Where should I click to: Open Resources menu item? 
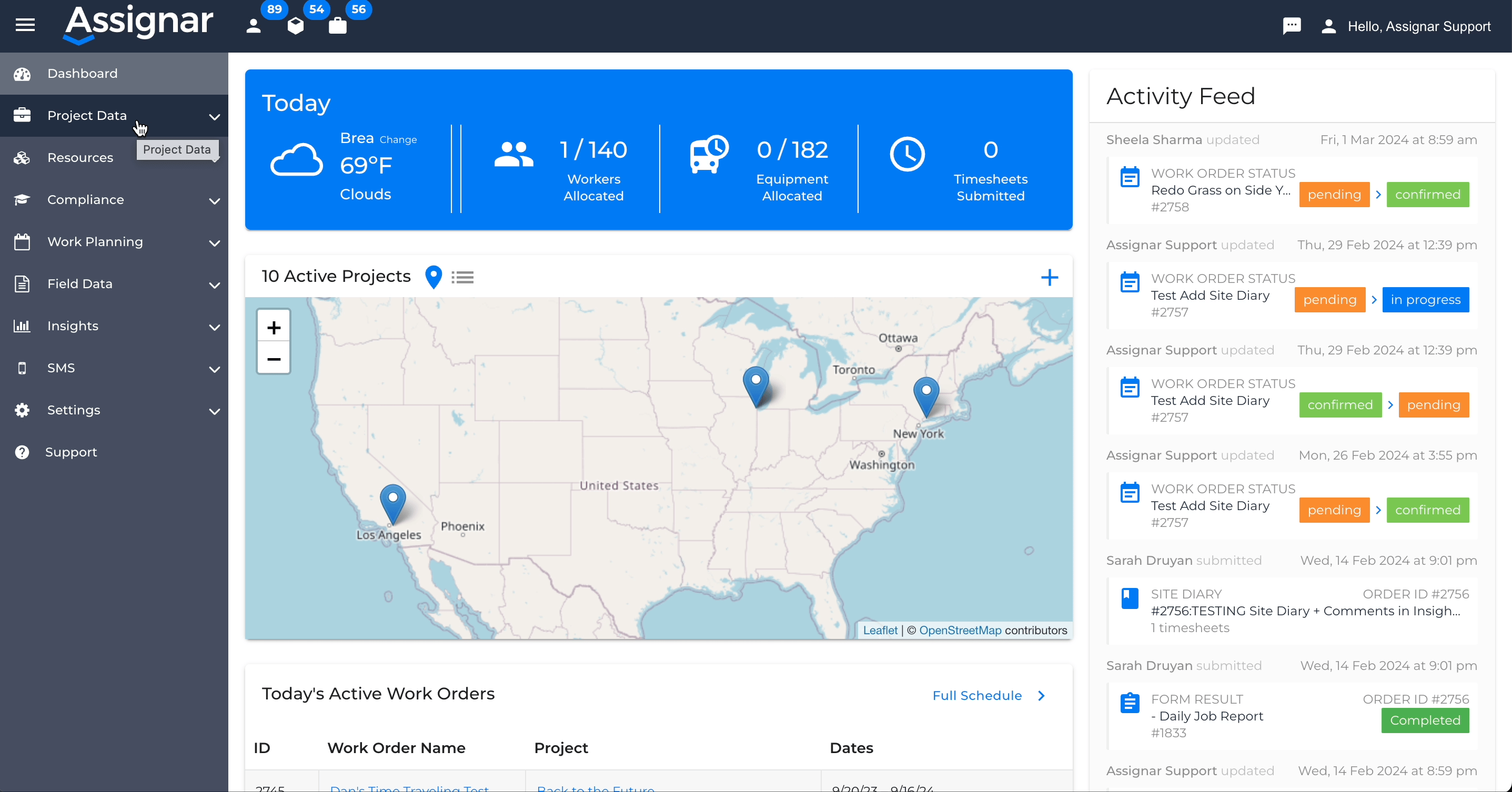point(114,158)
